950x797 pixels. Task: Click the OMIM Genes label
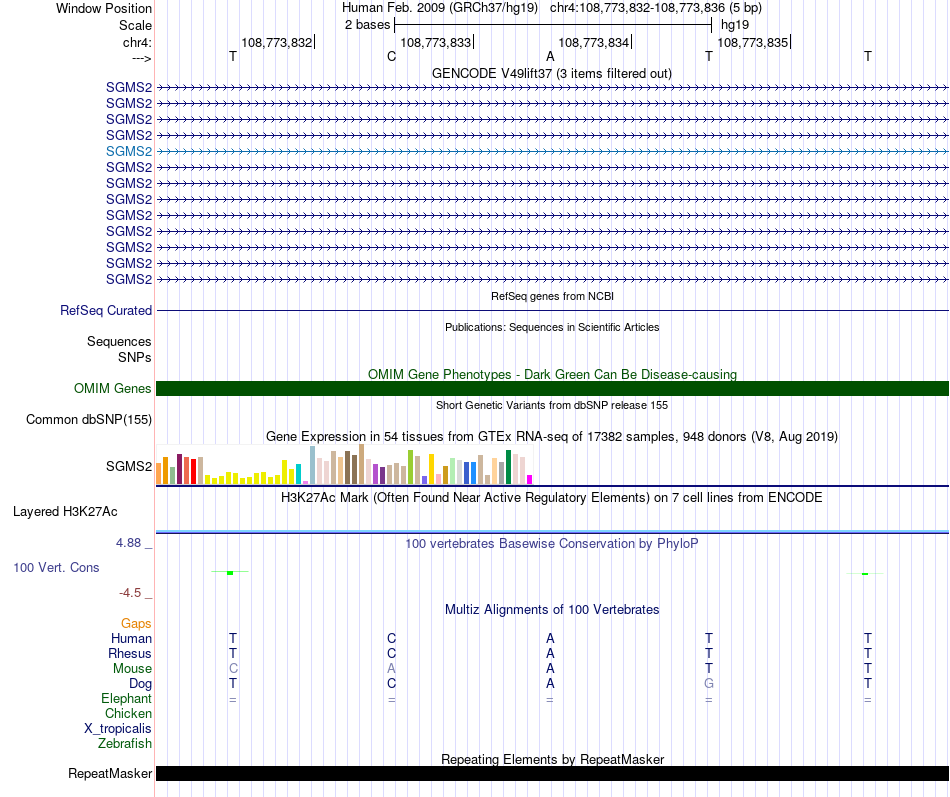pyautogui.click(x=113, y=388)
